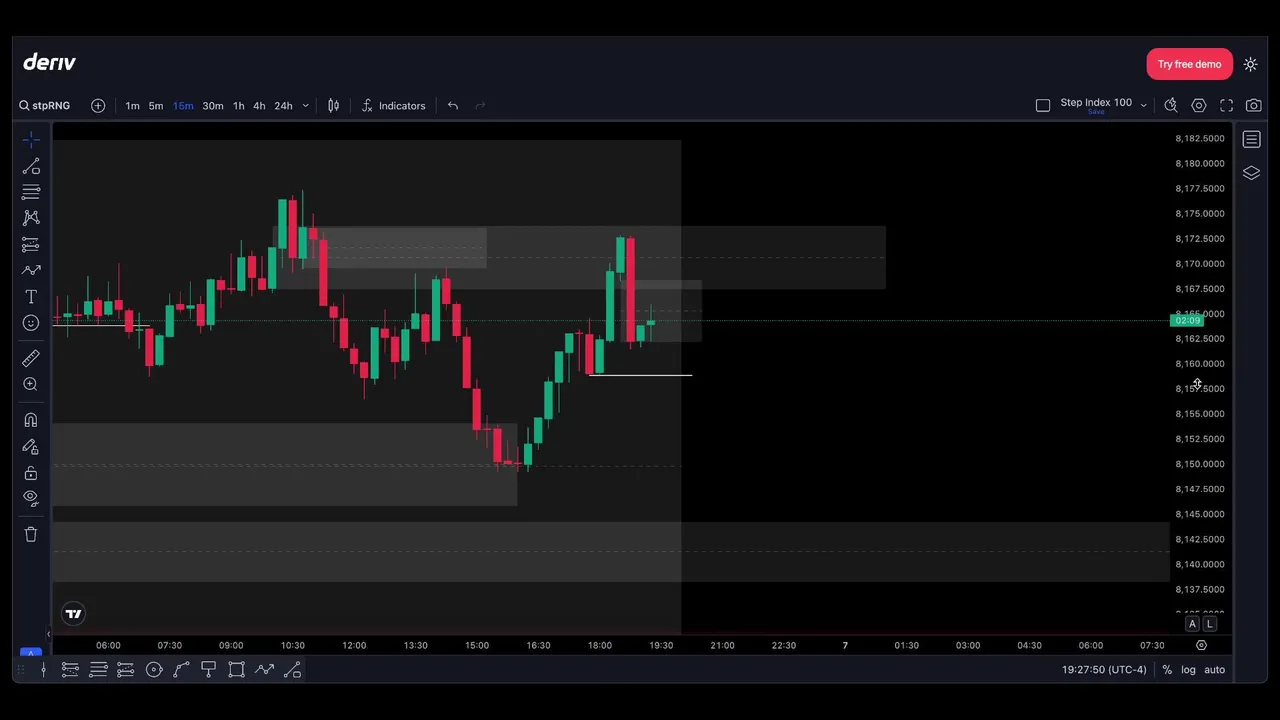This screenshot has height=720, width=1280.
Task: Click the add symbol compare plus icon
Action: [98, 106]
